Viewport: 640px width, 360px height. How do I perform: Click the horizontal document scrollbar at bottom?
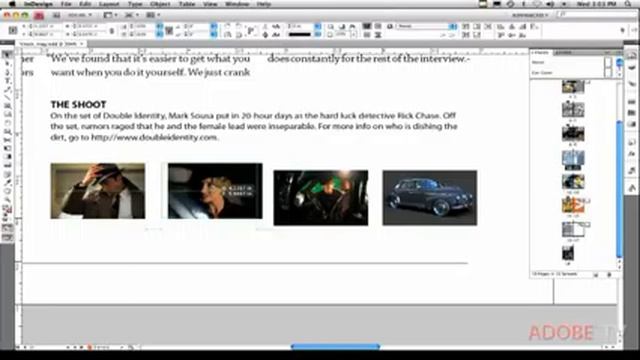[336, 347]
